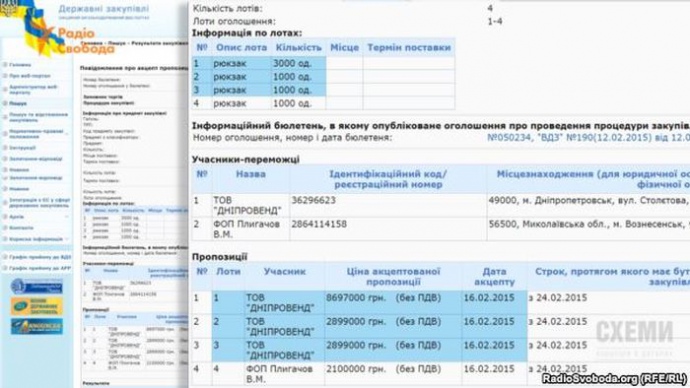Open the Графік прийому до АРР link
The image size is (690, 388).
tap(40, 268)
